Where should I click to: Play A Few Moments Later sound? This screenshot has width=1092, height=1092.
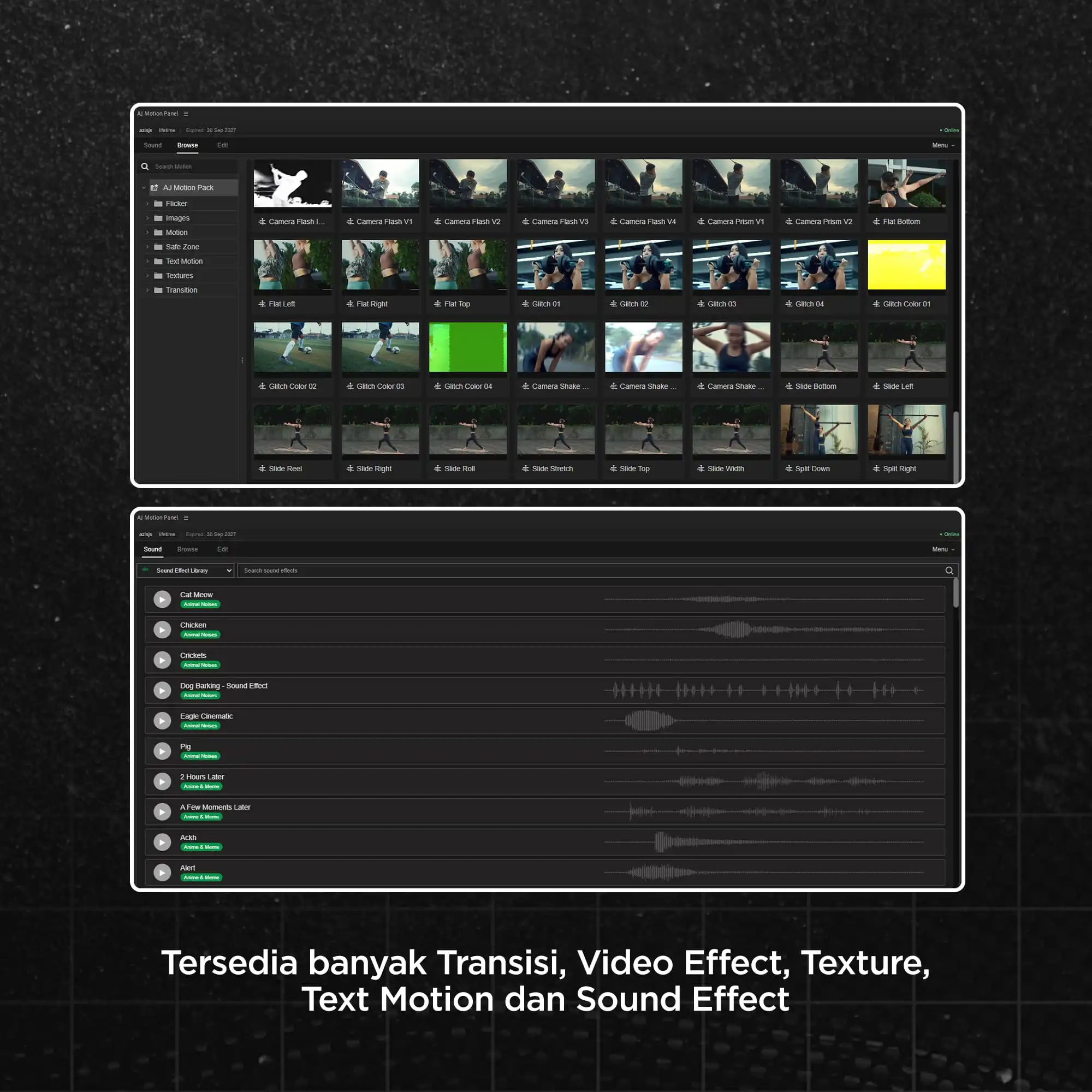pos(162,812)
